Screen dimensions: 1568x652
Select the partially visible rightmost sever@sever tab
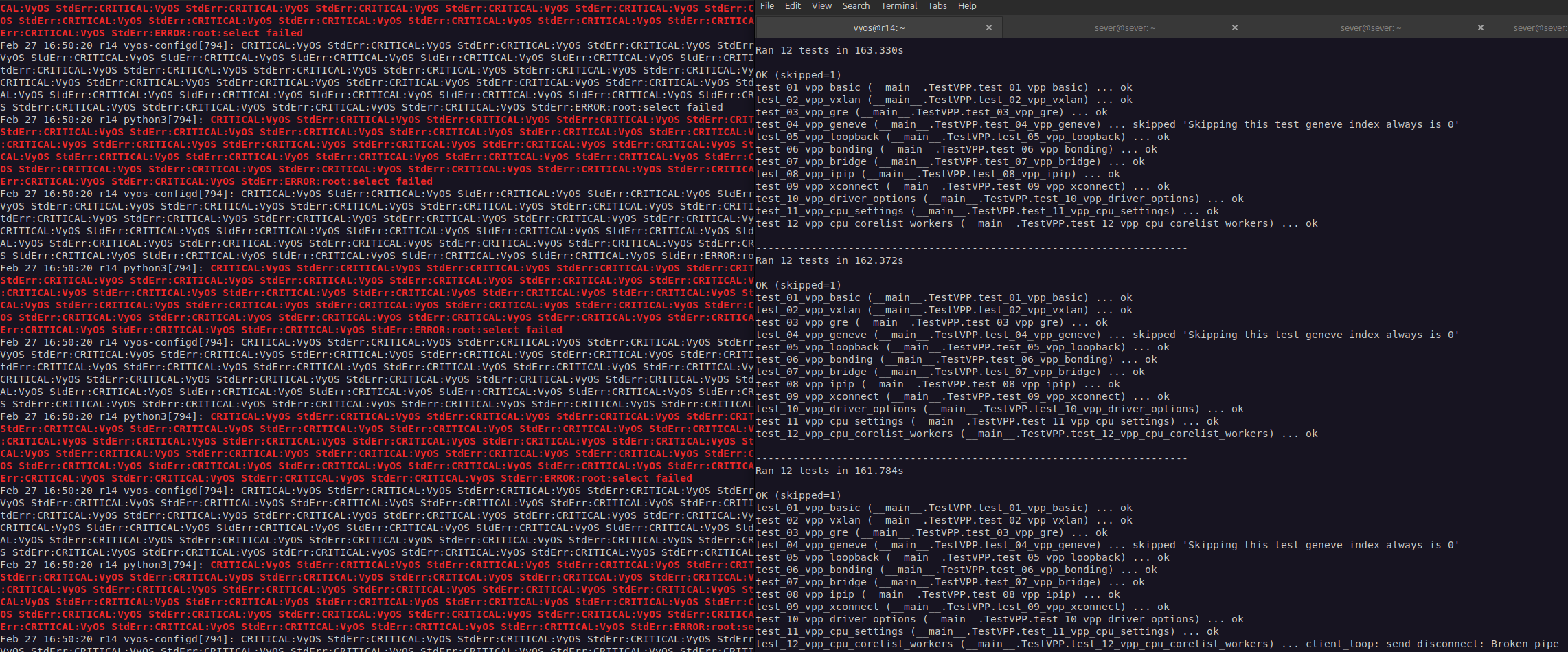click(x=1540, y=28)
